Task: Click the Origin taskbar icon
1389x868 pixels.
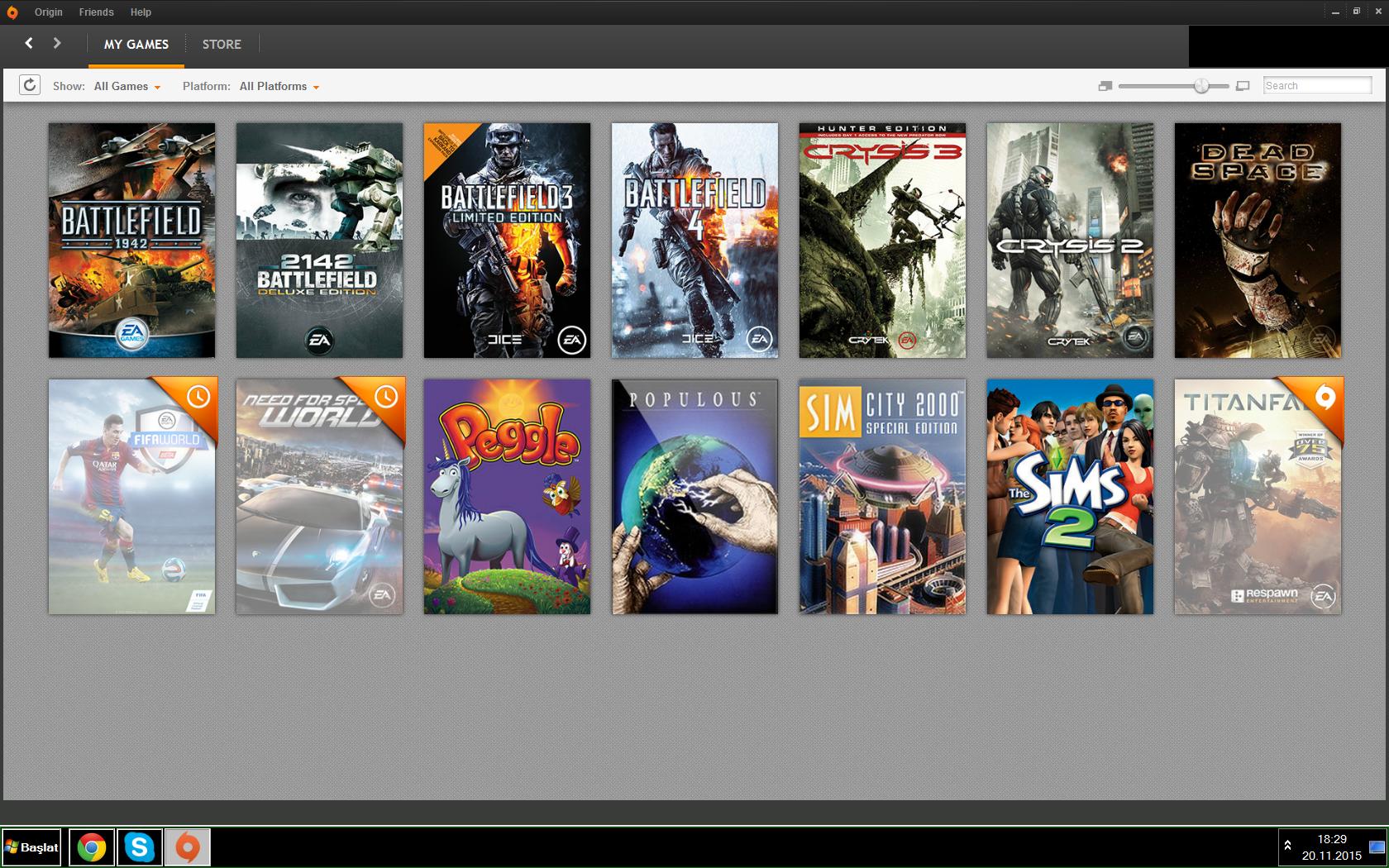Action: (188, 847)
